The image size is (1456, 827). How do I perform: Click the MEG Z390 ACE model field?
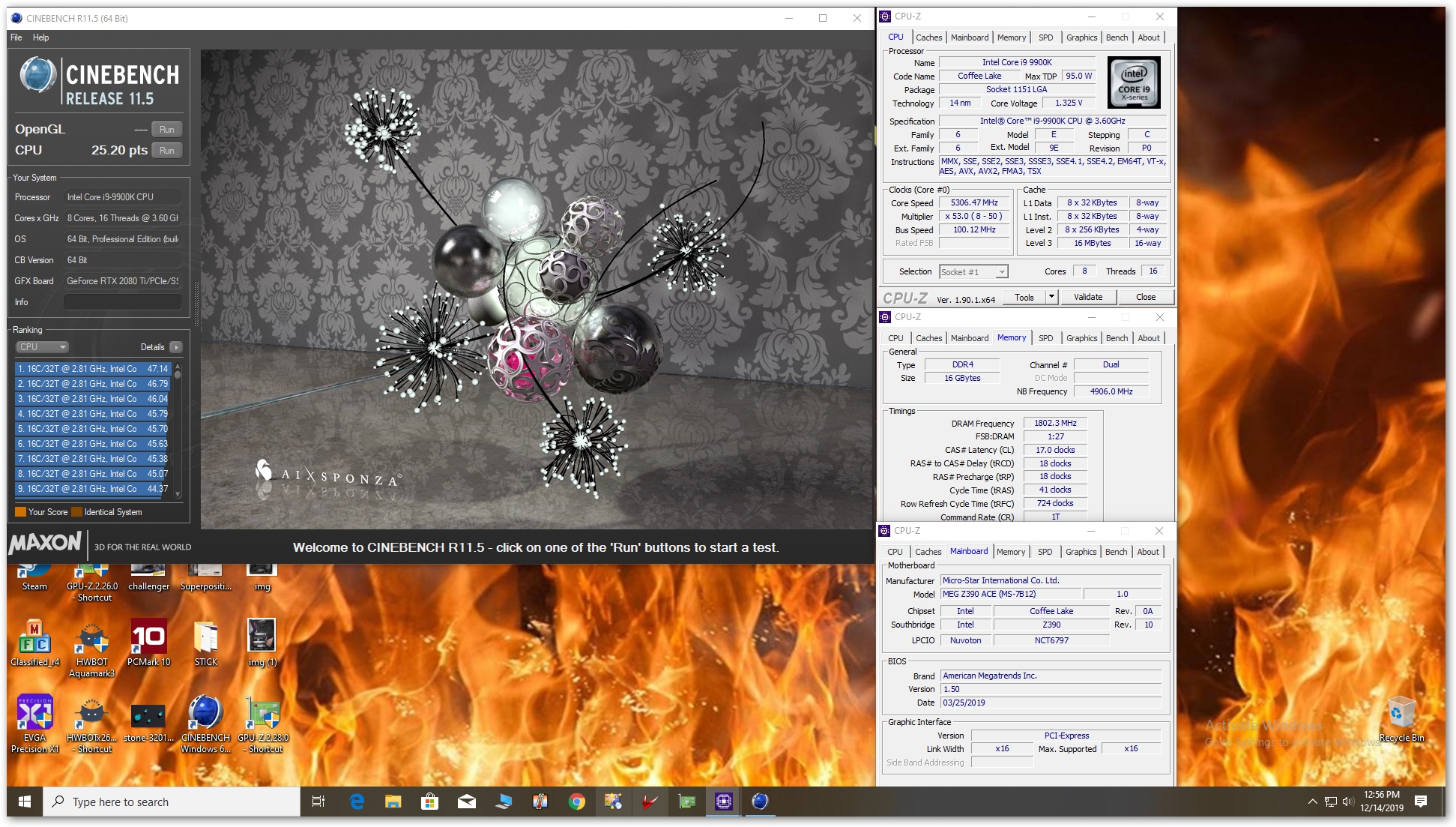coord(1012,595)
